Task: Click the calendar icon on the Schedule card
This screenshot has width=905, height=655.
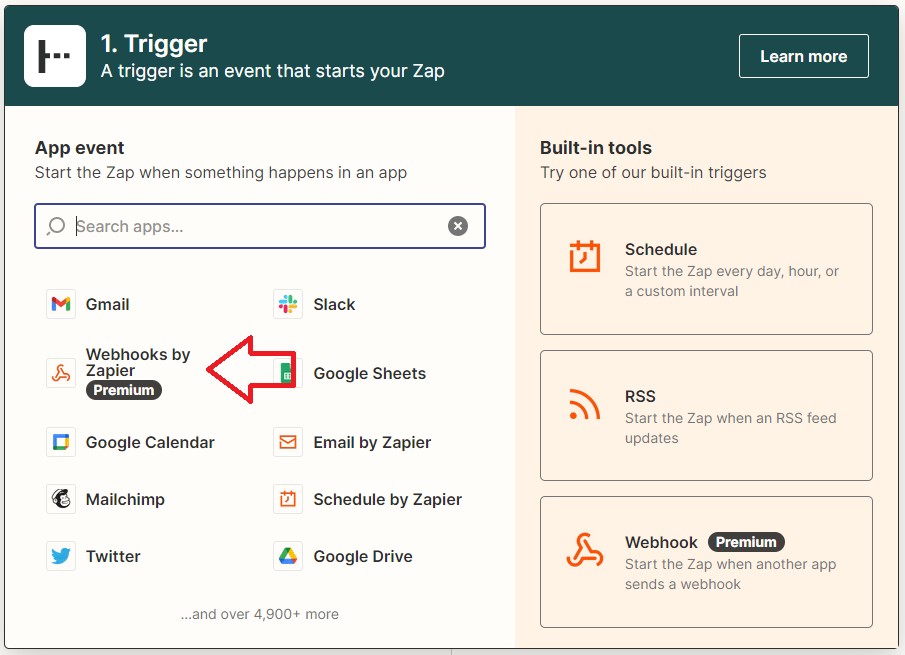Action: point(585,256)
